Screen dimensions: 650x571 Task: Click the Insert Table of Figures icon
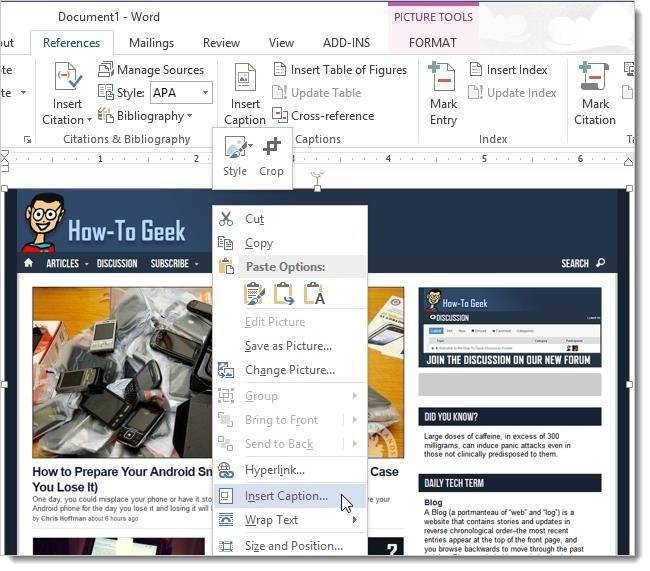280,69
